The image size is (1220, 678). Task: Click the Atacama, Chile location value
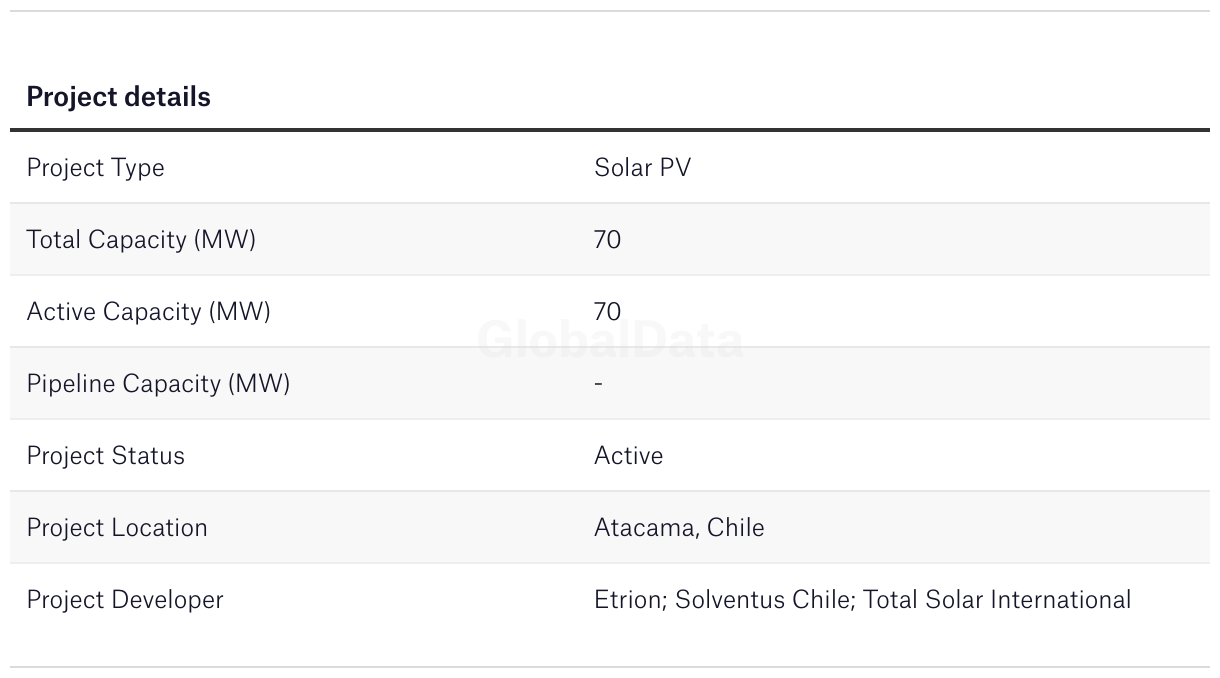pyautogui.click(x=679, y=528)
